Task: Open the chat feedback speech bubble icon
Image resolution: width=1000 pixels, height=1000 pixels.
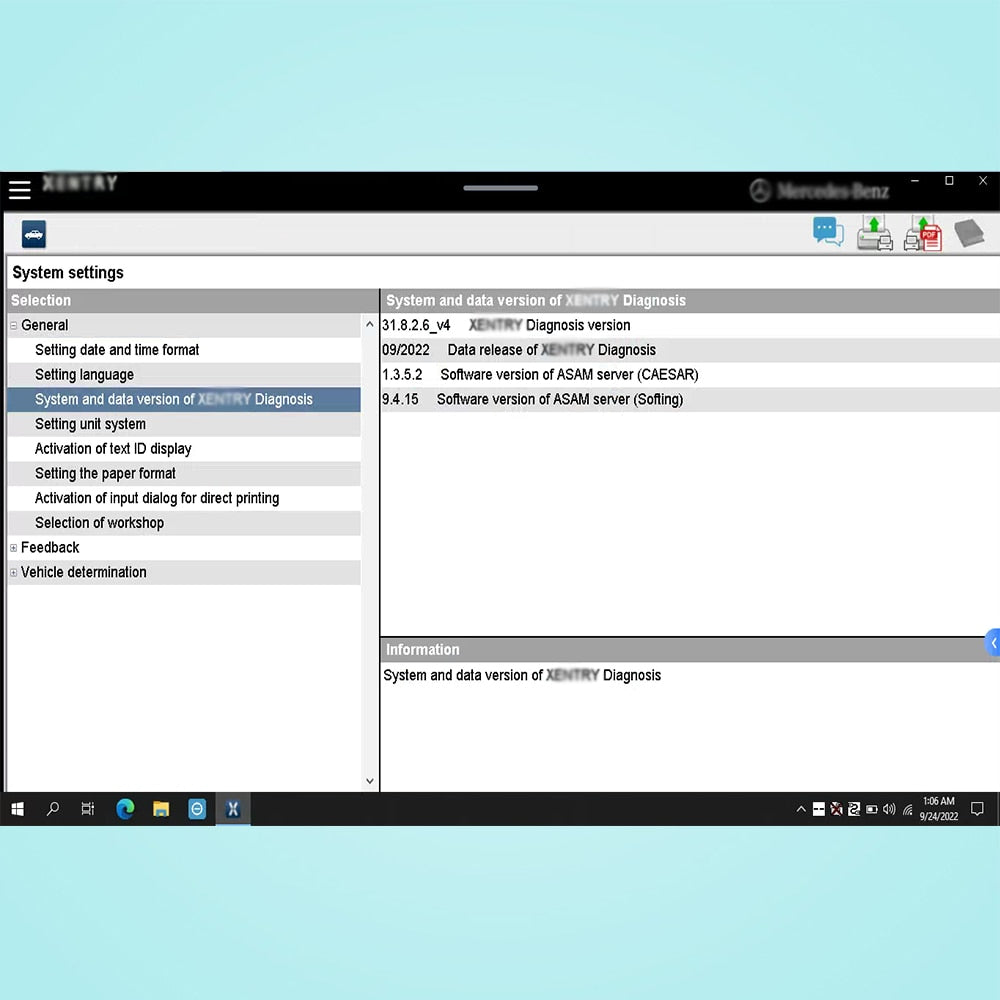Action: (x=828, y=232)
